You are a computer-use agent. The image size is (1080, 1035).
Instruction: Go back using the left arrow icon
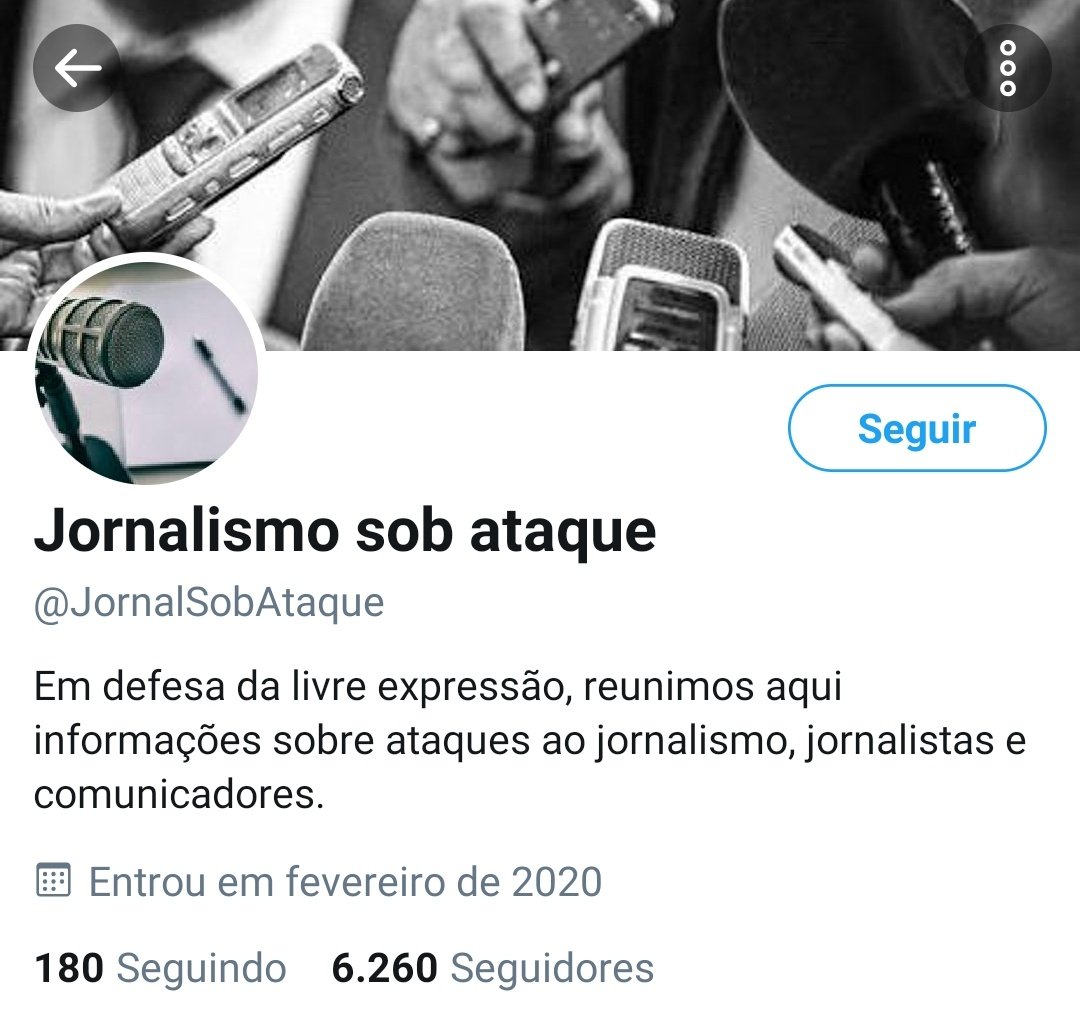click(77, 68)
